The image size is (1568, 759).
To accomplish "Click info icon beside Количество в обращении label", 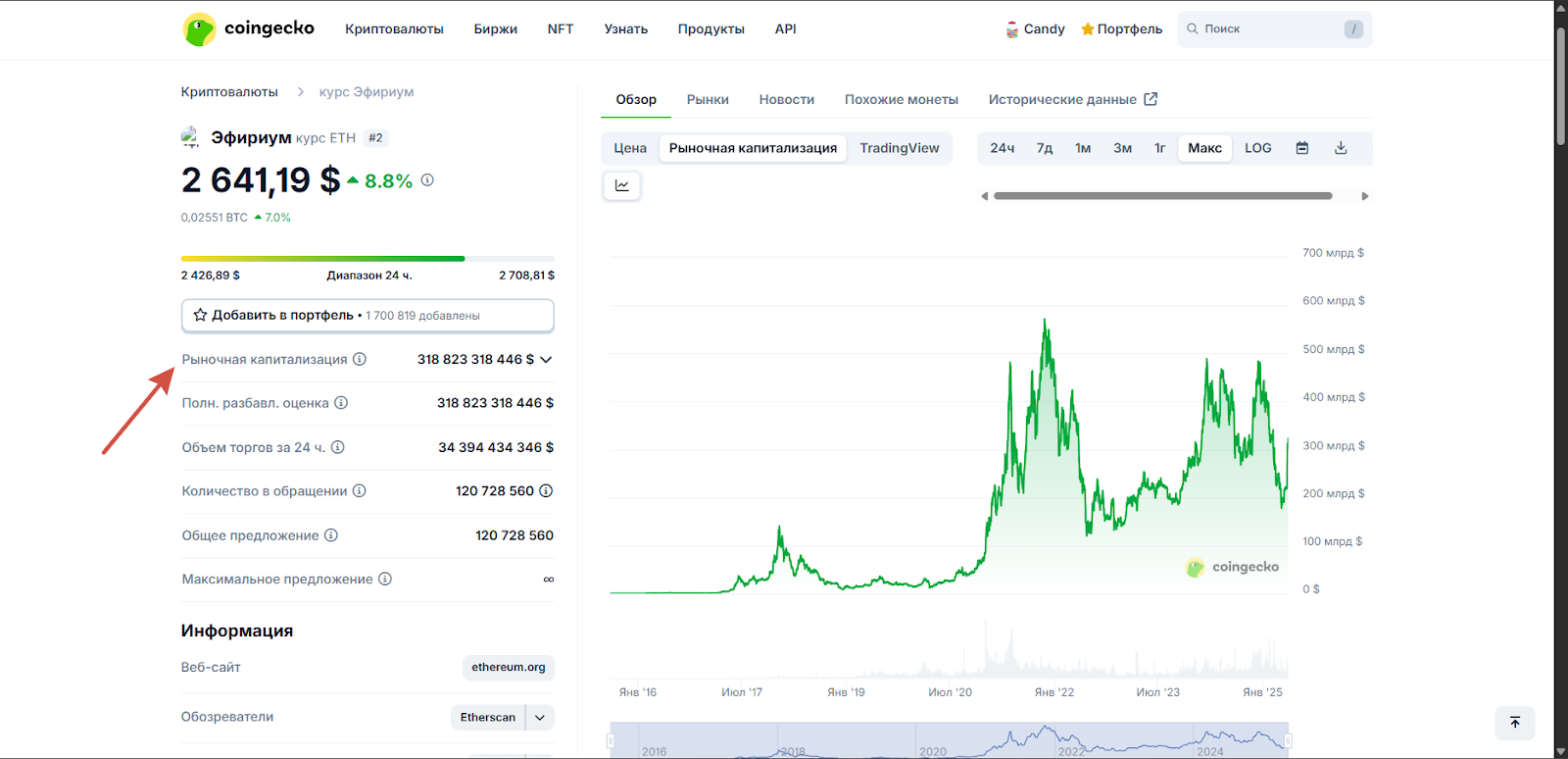I will point(360,490).
